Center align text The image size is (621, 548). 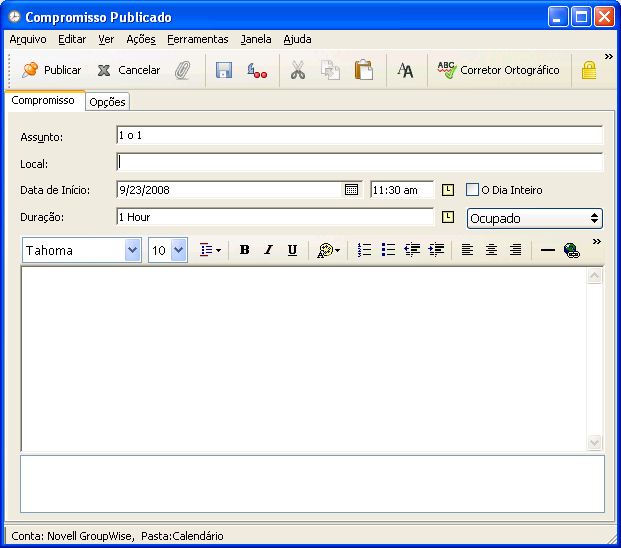pyautogui.click(x=491, y=250)
